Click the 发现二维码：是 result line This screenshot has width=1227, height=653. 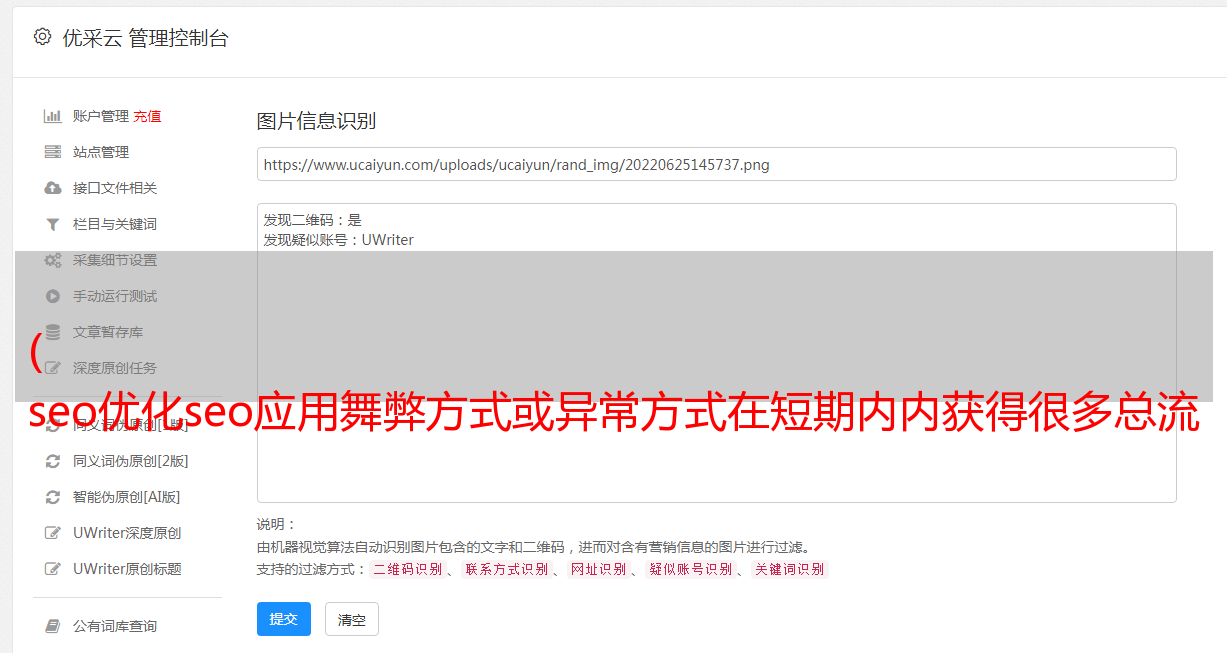(x=313, y=220)
